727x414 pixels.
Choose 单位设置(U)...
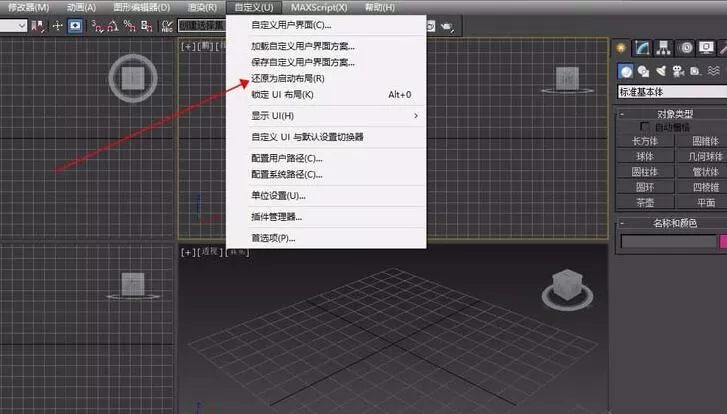[326, 196]
